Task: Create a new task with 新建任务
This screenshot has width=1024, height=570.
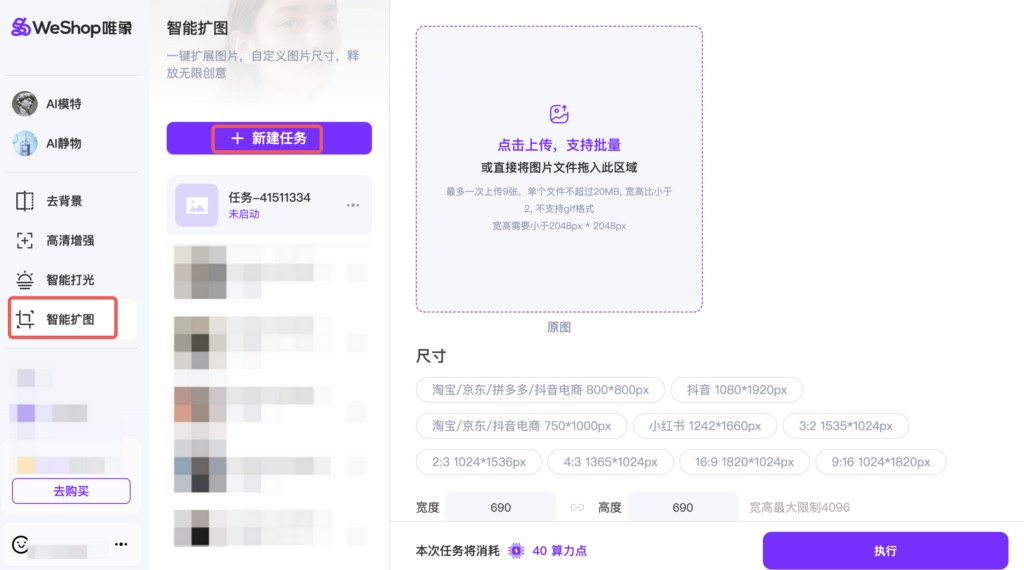Action: 269,138
